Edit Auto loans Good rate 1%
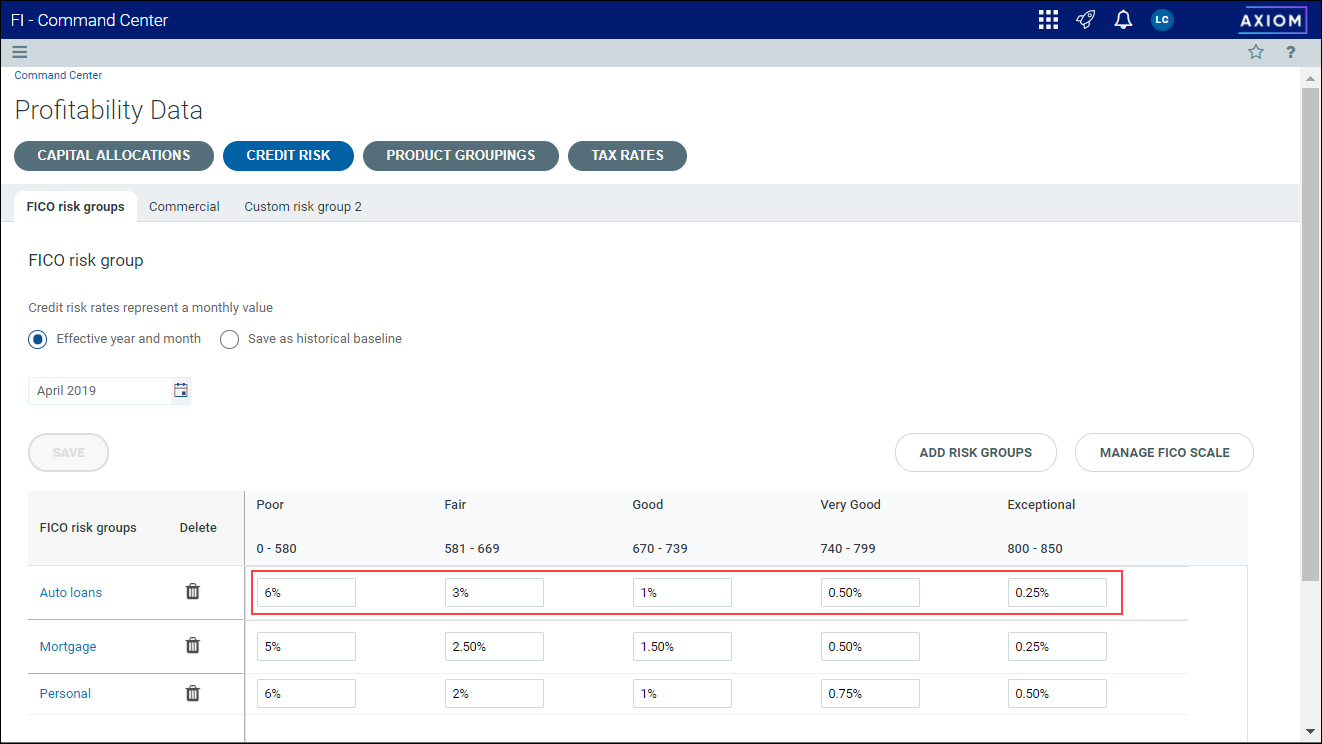This screenshot has width=1322, height=744. click(x=682, y=592)
